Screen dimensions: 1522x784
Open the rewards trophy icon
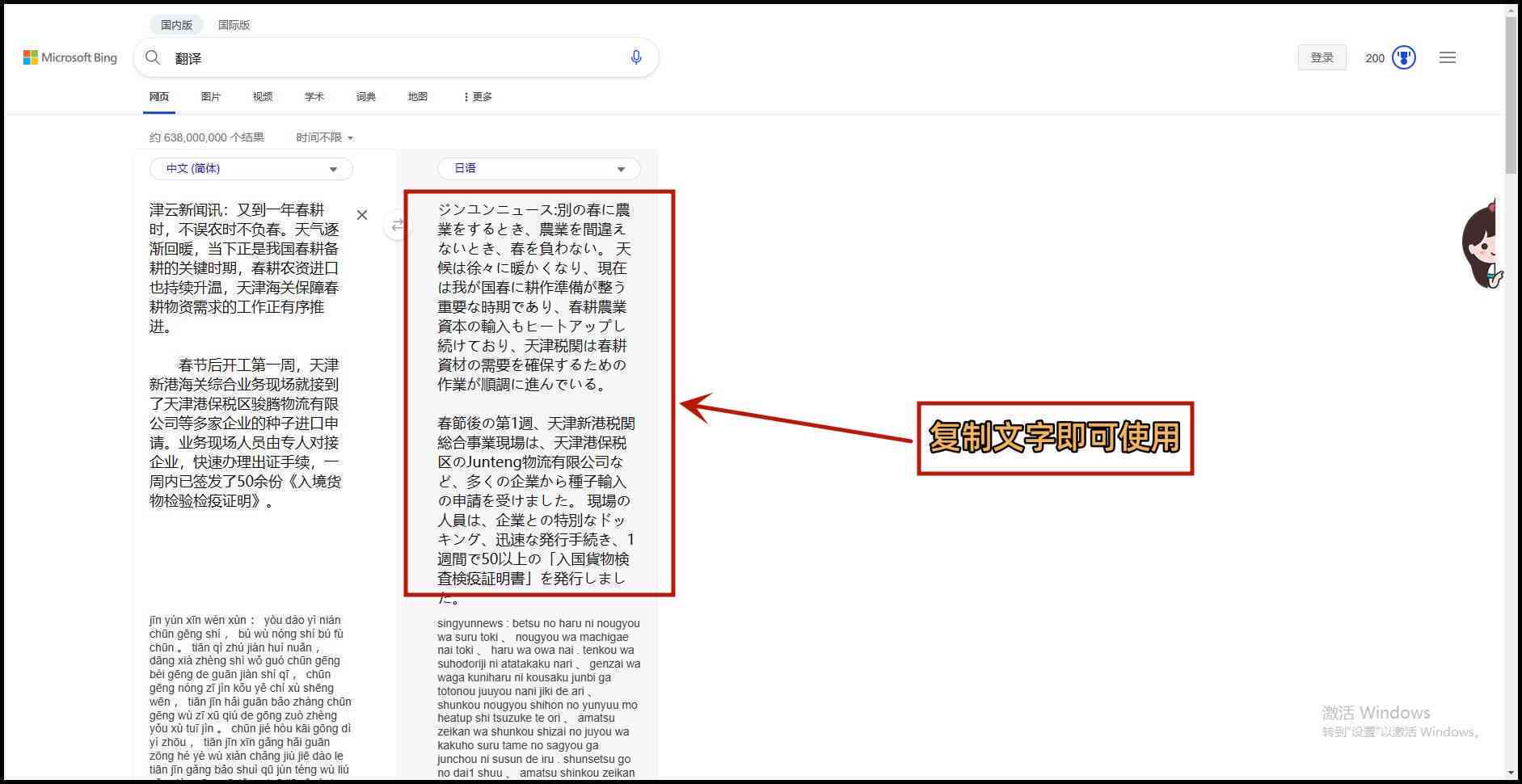pos(1404,57)
